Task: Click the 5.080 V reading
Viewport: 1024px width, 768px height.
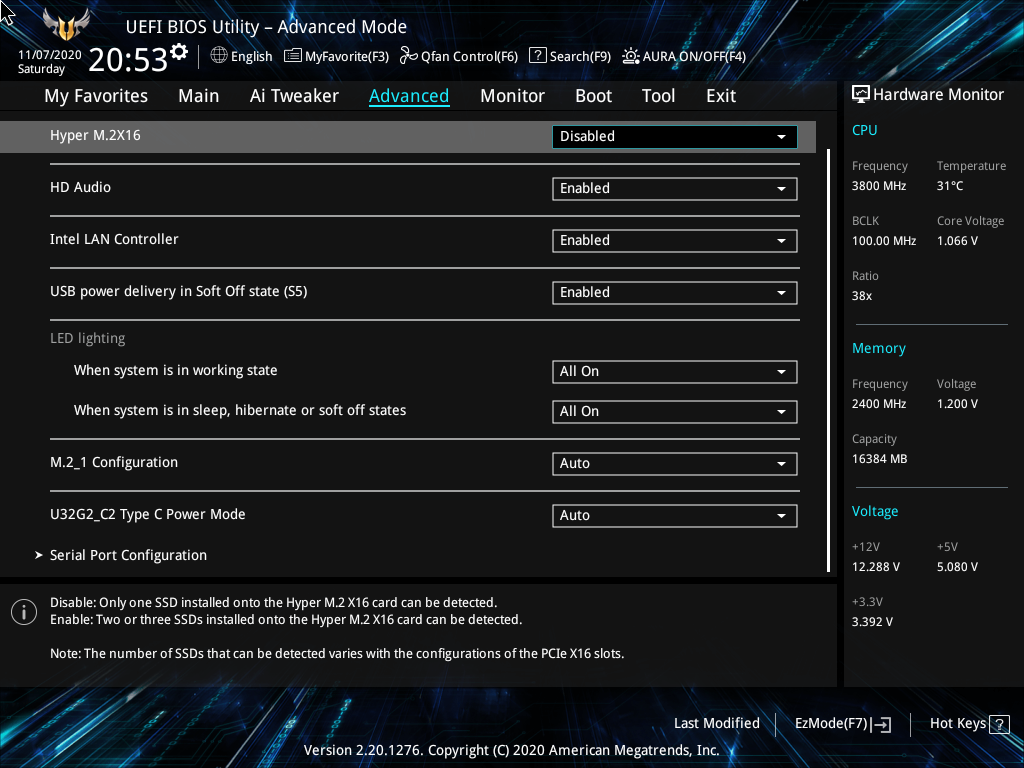Action: [x=957, y=567]
